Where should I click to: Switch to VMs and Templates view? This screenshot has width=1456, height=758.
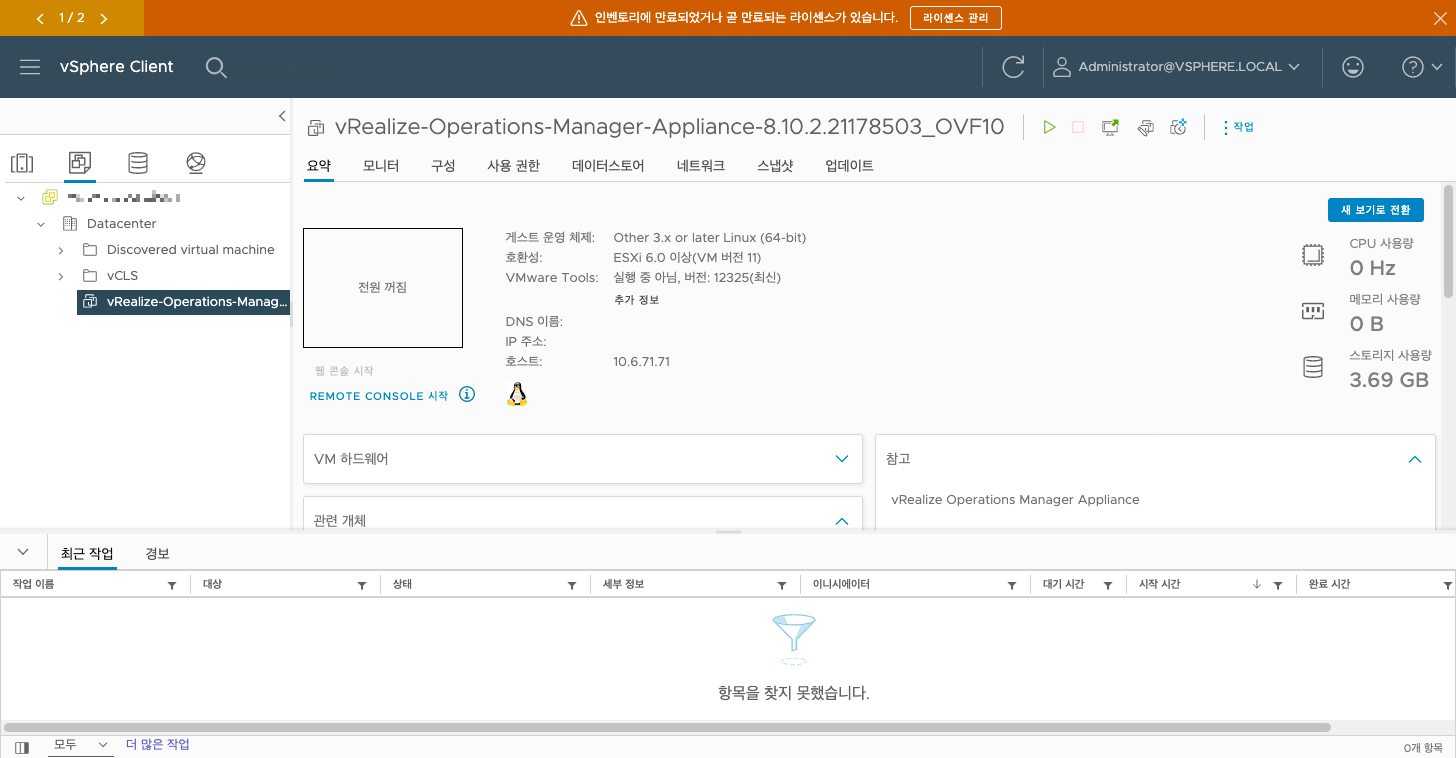80,162
